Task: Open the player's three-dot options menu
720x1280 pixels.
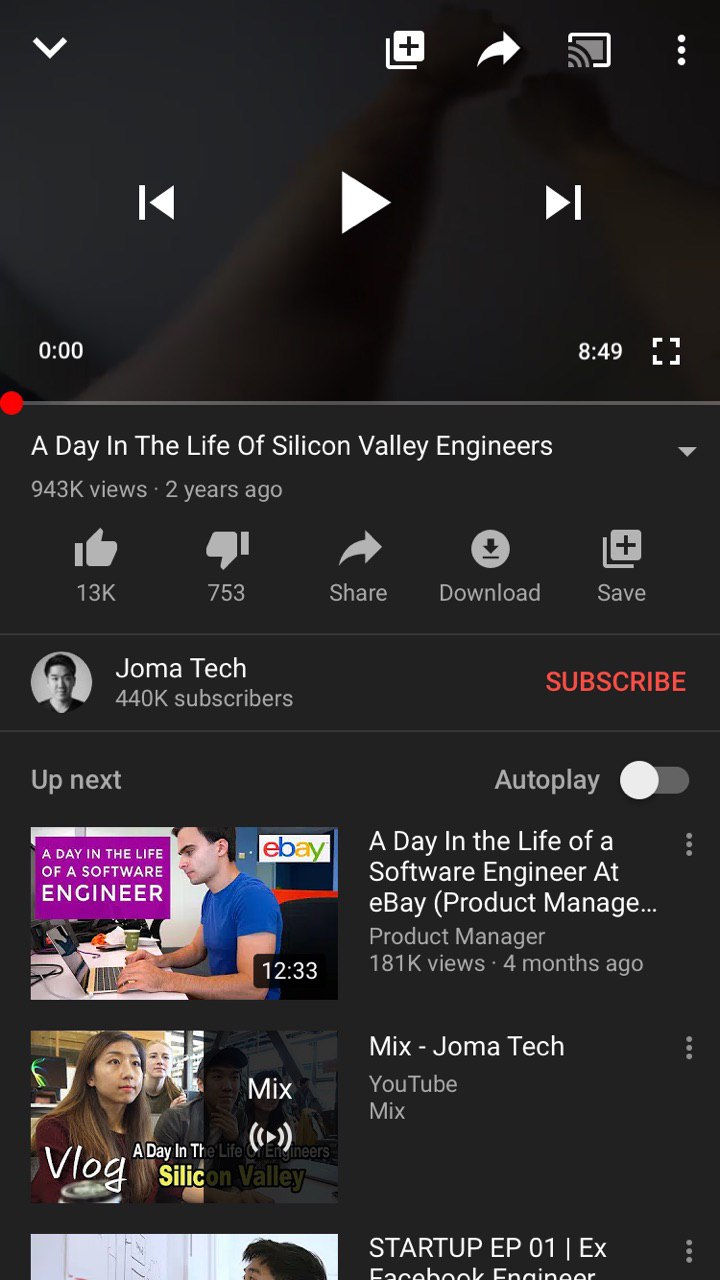Action: click(681, 50)
